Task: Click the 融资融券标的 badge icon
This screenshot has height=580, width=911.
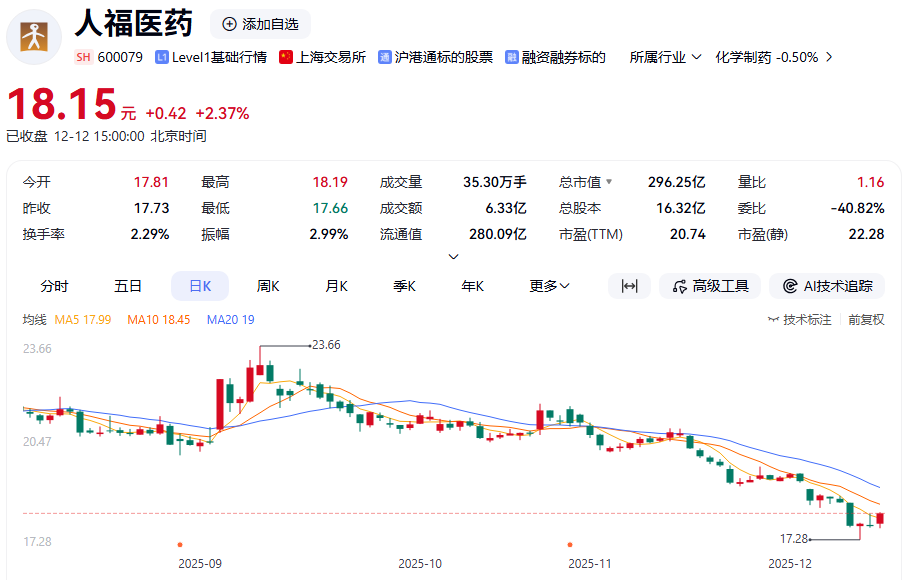Action: click(x=512, y=58)
